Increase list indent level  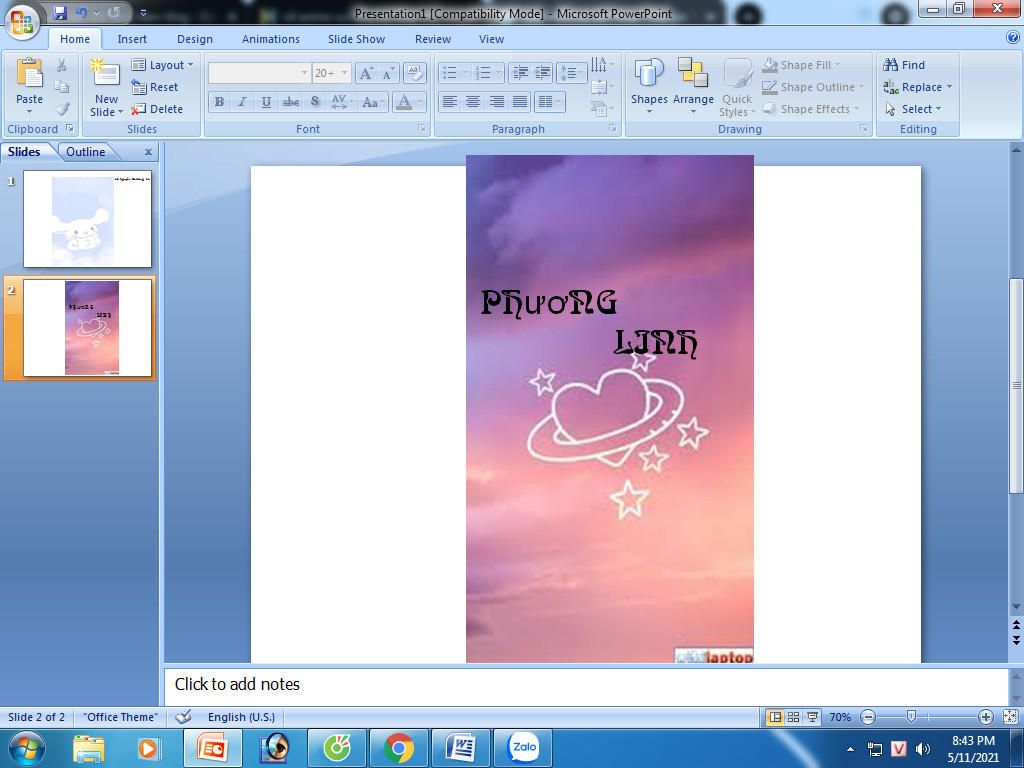[x=543, y=72]
